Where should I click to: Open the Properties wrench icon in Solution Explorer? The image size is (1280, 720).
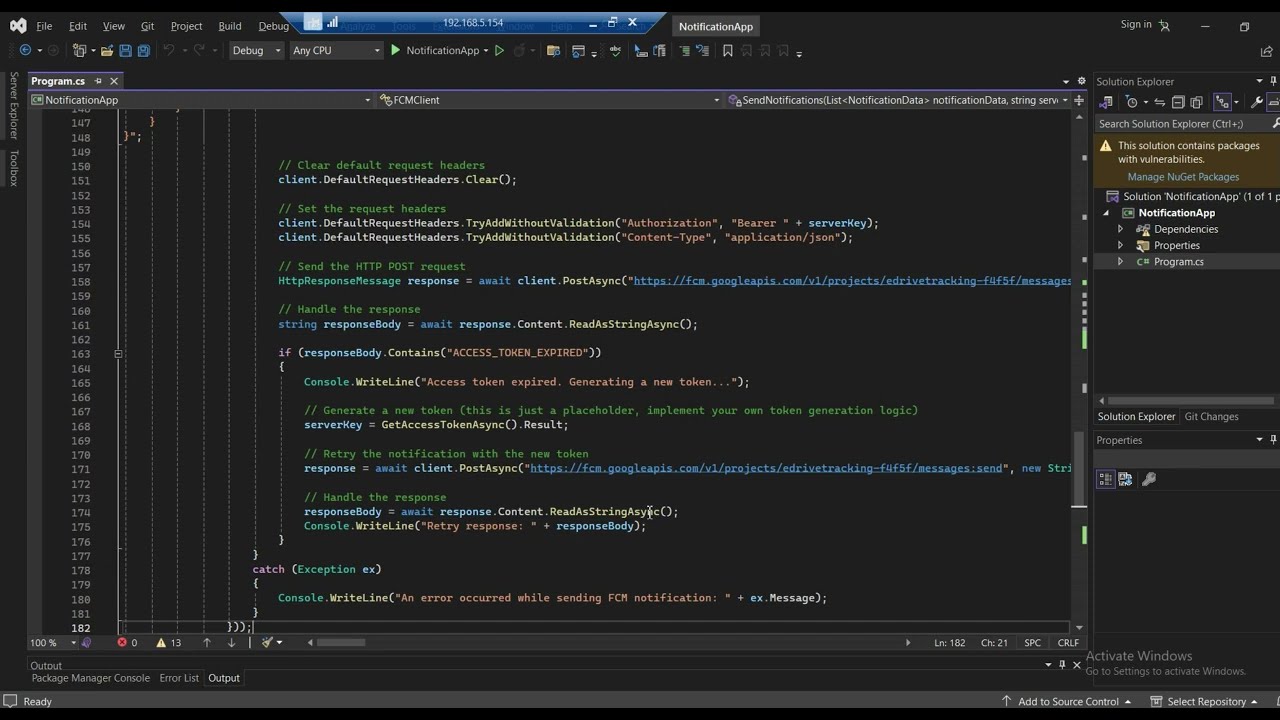[x=1257, y=102]
